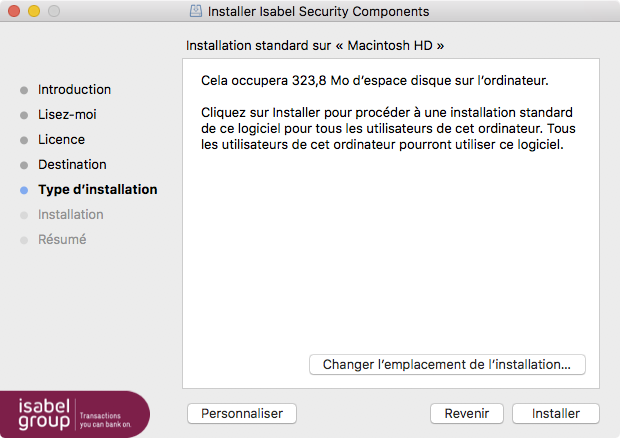The height and width of the screenshot is (438, 620).
Task: Click the bullet beside Licence step
Action: (x=24, y=140)
